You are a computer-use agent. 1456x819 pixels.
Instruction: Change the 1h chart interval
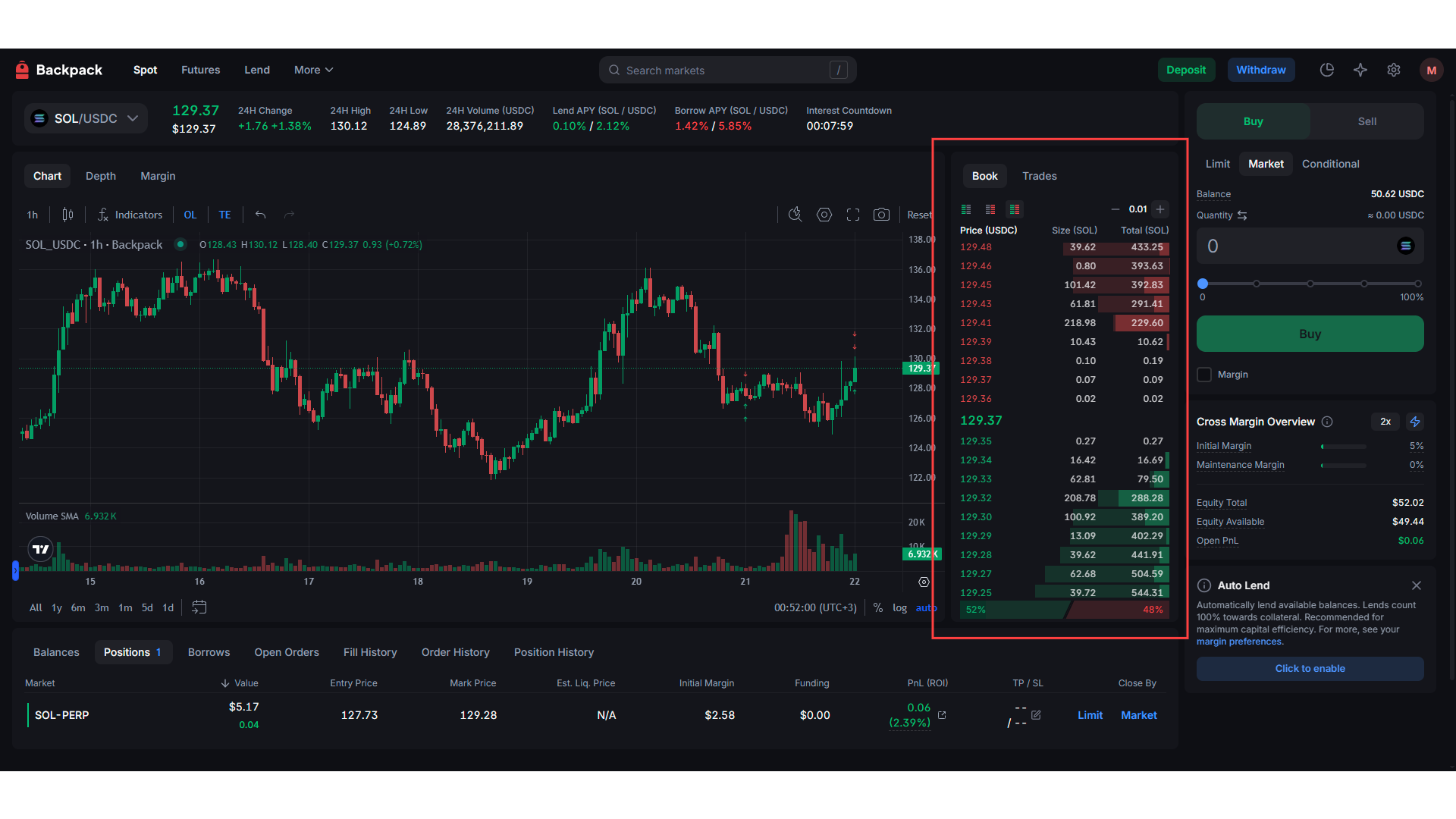click(x=33, y=215)
